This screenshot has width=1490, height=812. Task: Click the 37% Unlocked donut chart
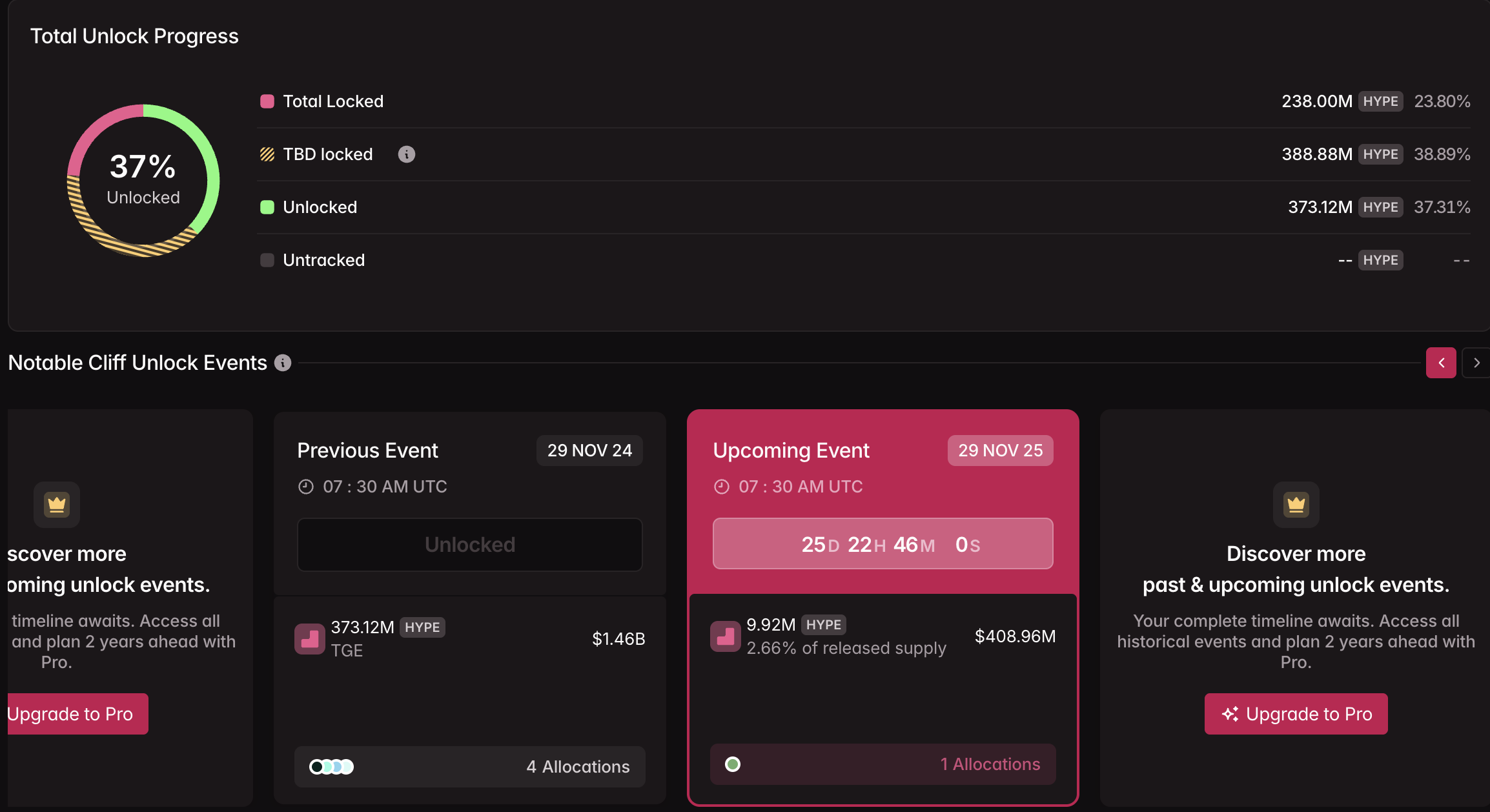142,181
